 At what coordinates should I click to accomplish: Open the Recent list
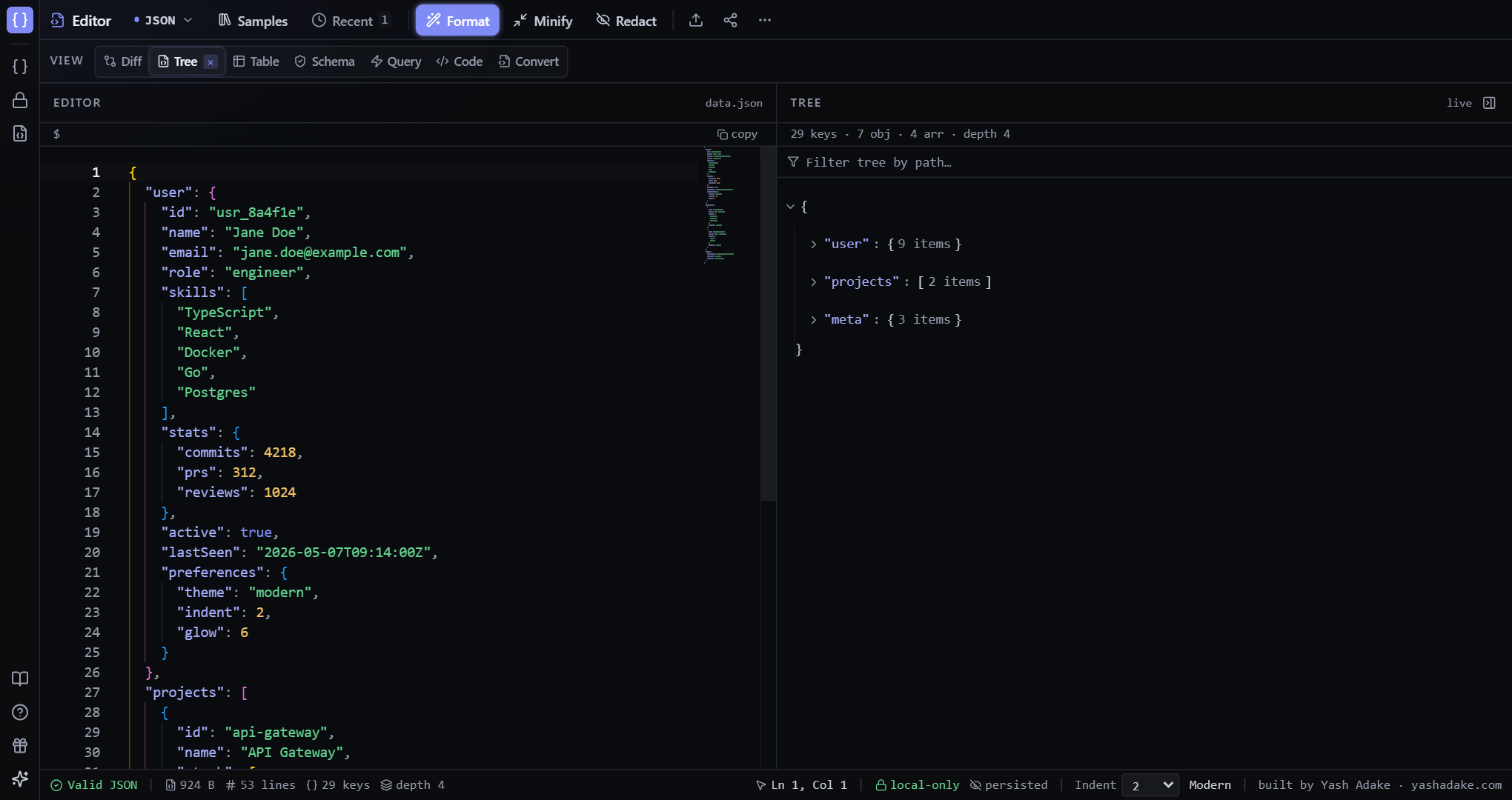click(x=351, y=21)
